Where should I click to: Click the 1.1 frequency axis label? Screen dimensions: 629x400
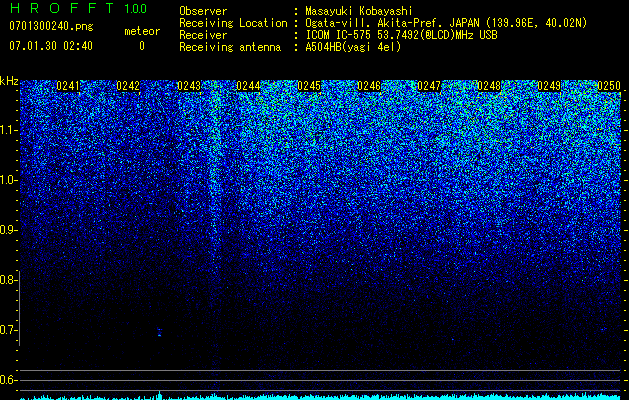point(7,130)
